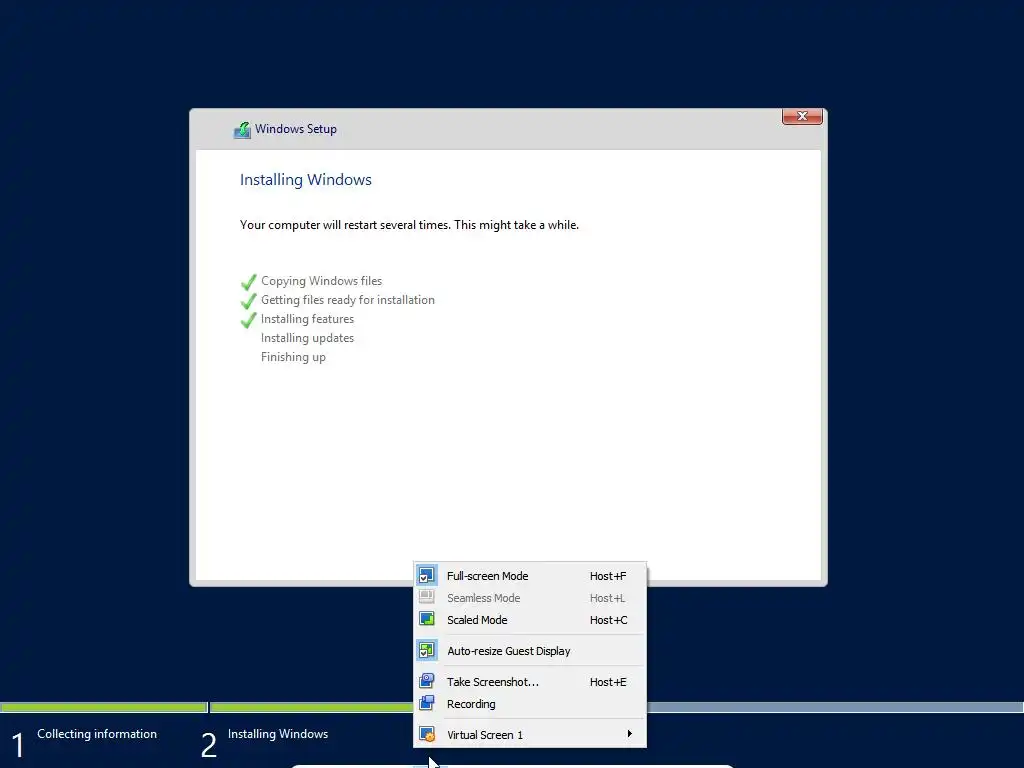Click the Collecting information progress bar
The width and height of the screenshot is (1024, 768).
(103, 707)
